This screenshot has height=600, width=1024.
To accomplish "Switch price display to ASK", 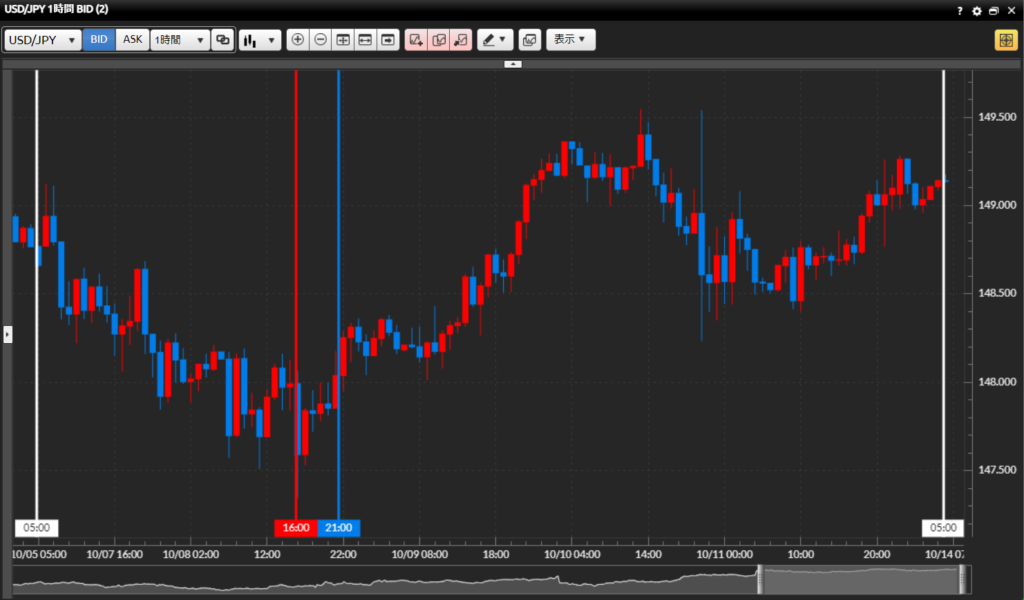I will tap(133, 40).
